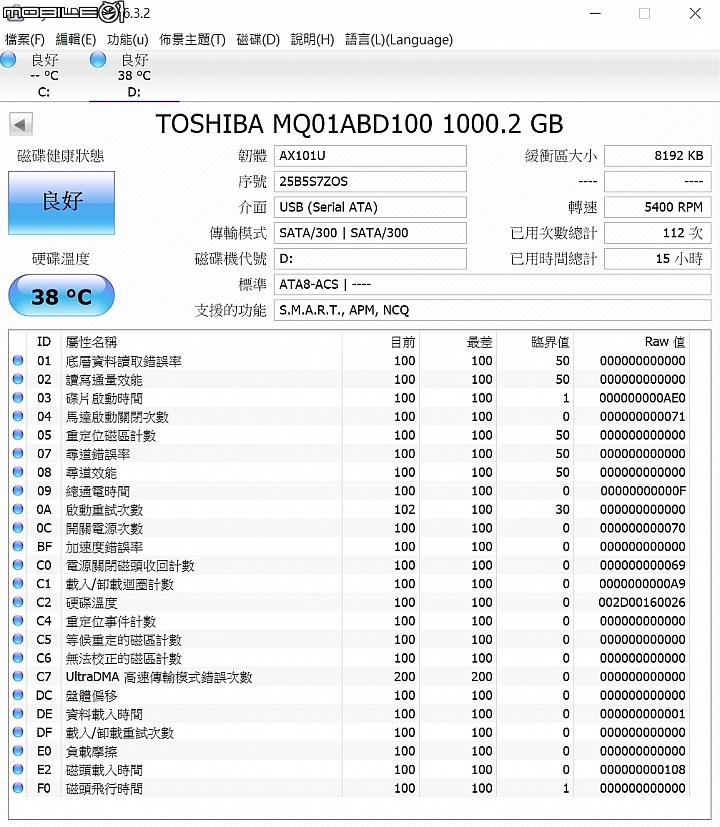
Task: Open the 語言(L)(Language) menu
Action: (x=399, y=40)
